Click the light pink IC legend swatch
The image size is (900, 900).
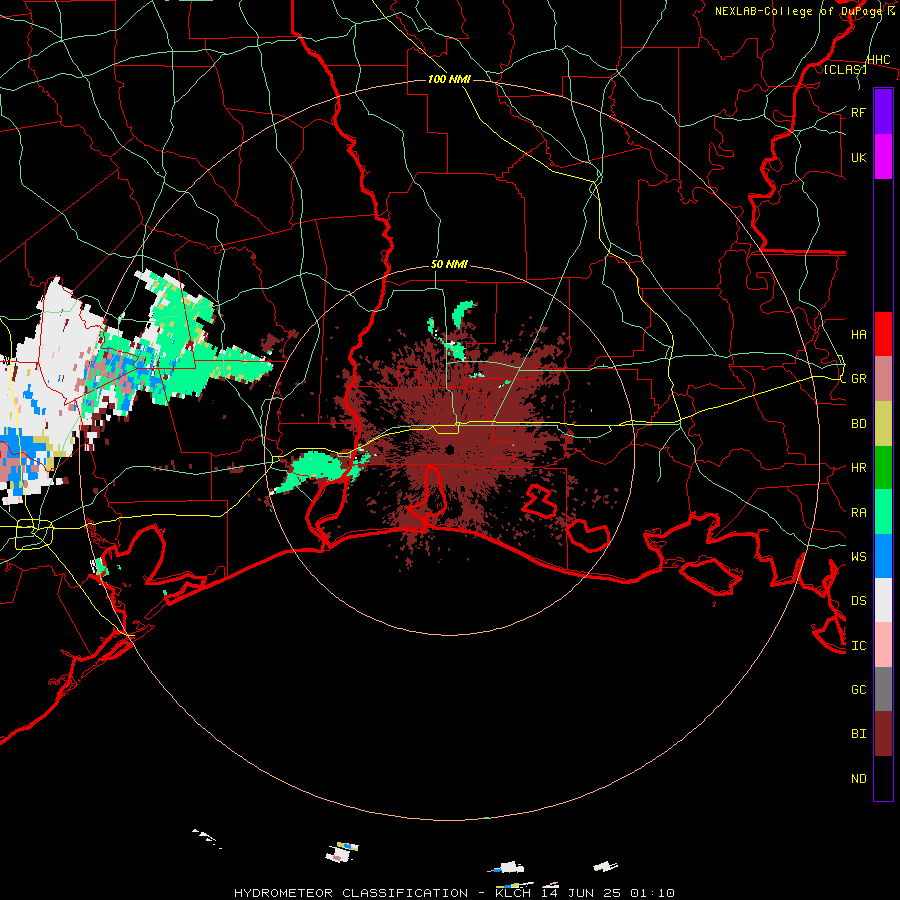tap(883, 645)
